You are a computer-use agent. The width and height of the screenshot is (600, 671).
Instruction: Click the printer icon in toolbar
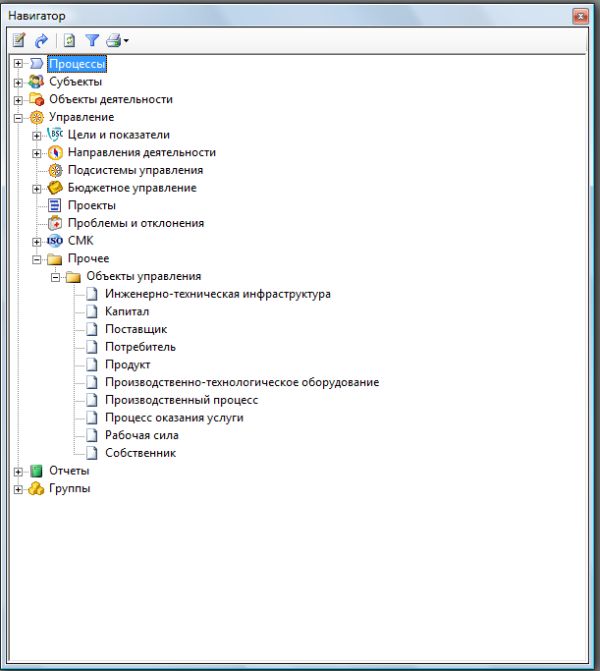coord(113,41)
